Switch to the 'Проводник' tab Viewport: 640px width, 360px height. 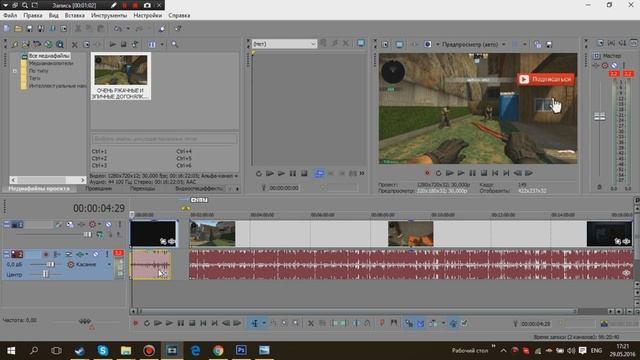point(98,189)
